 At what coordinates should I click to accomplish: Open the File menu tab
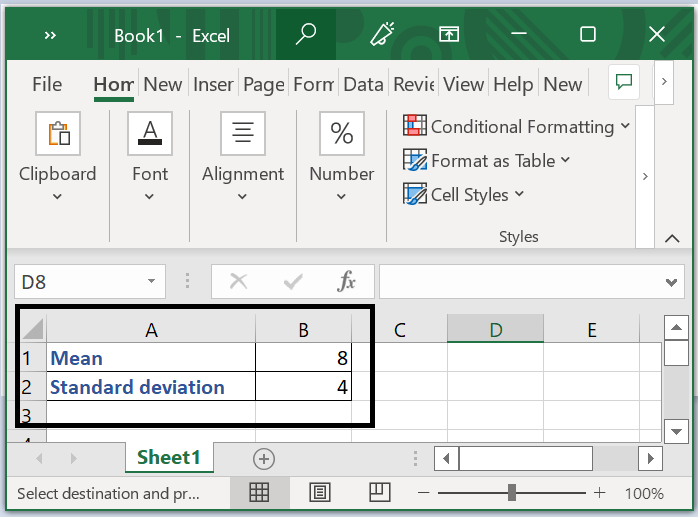[47, 85]
